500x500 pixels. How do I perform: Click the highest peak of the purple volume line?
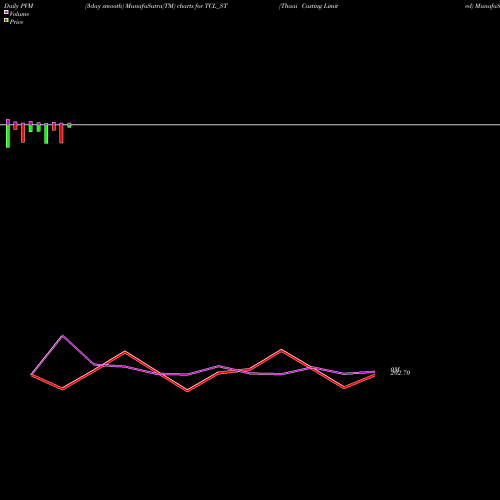pos(63,336)
